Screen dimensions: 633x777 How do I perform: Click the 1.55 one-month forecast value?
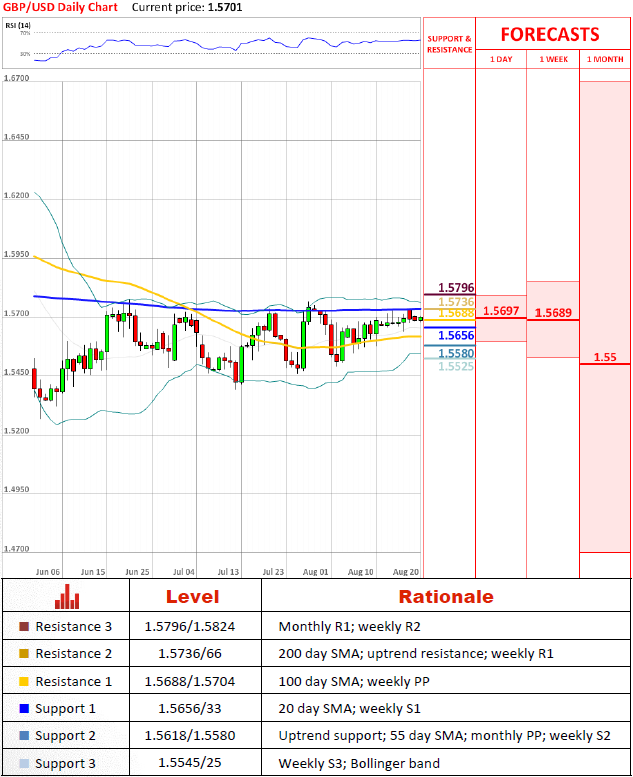[x=604, y=357]
